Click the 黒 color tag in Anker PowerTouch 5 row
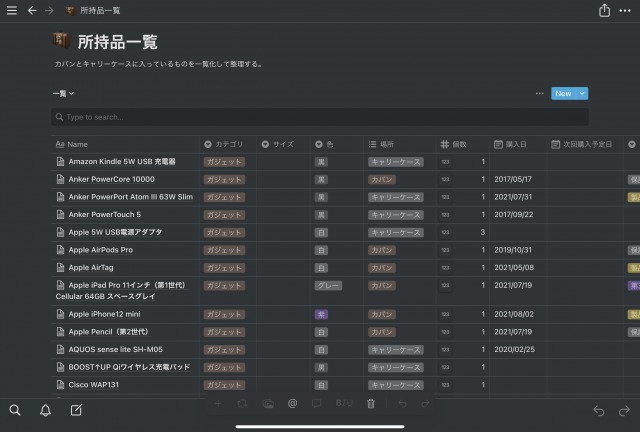Image resolution: width=640 pixels, height=432 pixels. click(321, 215)
